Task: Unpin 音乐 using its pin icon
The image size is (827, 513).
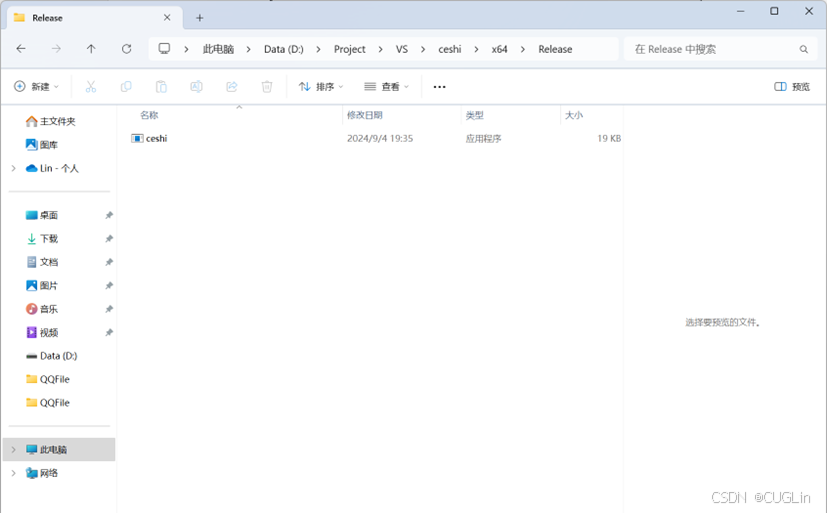Action: tap(109, 309)
